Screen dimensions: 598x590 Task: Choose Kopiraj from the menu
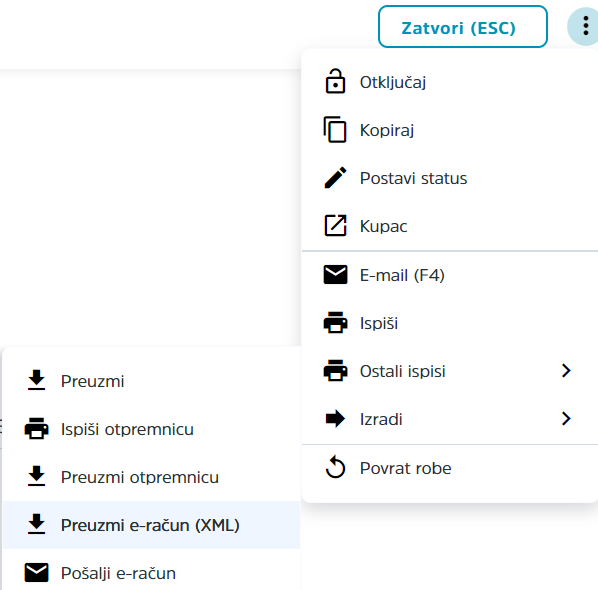(449, 130)
